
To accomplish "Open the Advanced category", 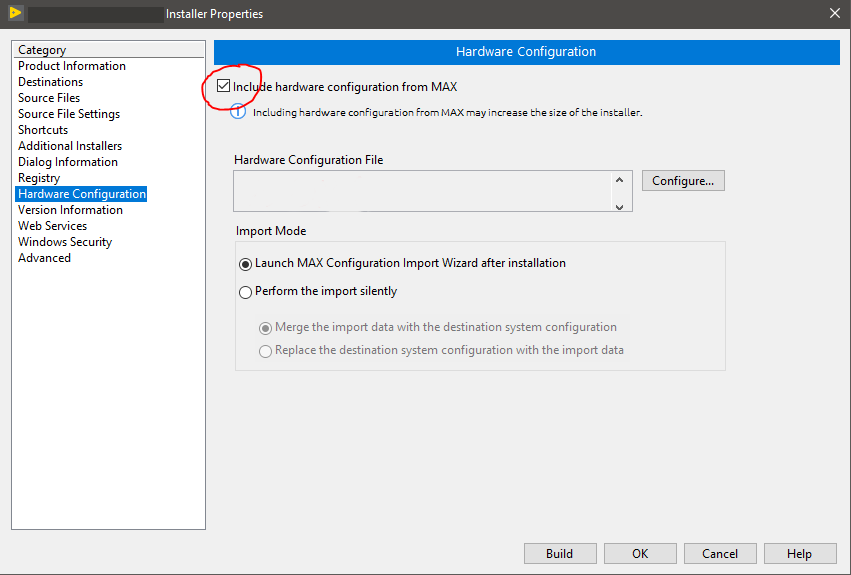I will 45,257.
